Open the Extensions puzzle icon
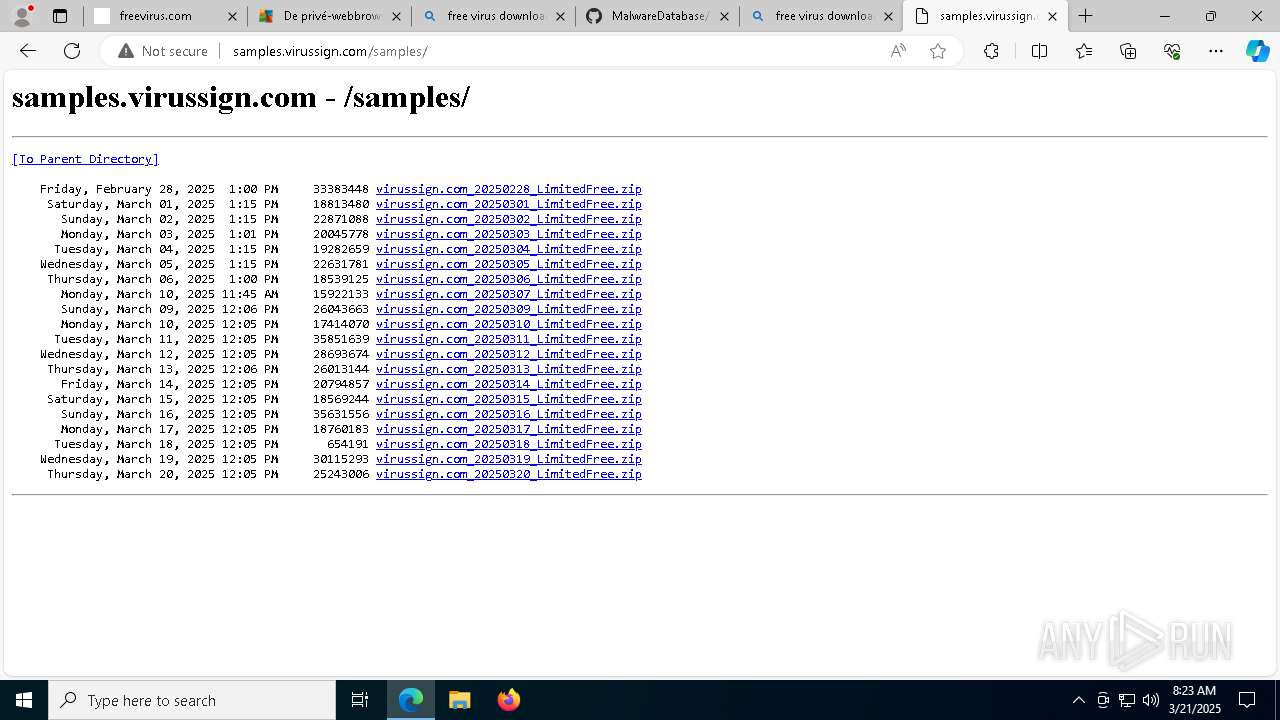1280x720 pixels. pyautogui.click(x=991, y=51)
